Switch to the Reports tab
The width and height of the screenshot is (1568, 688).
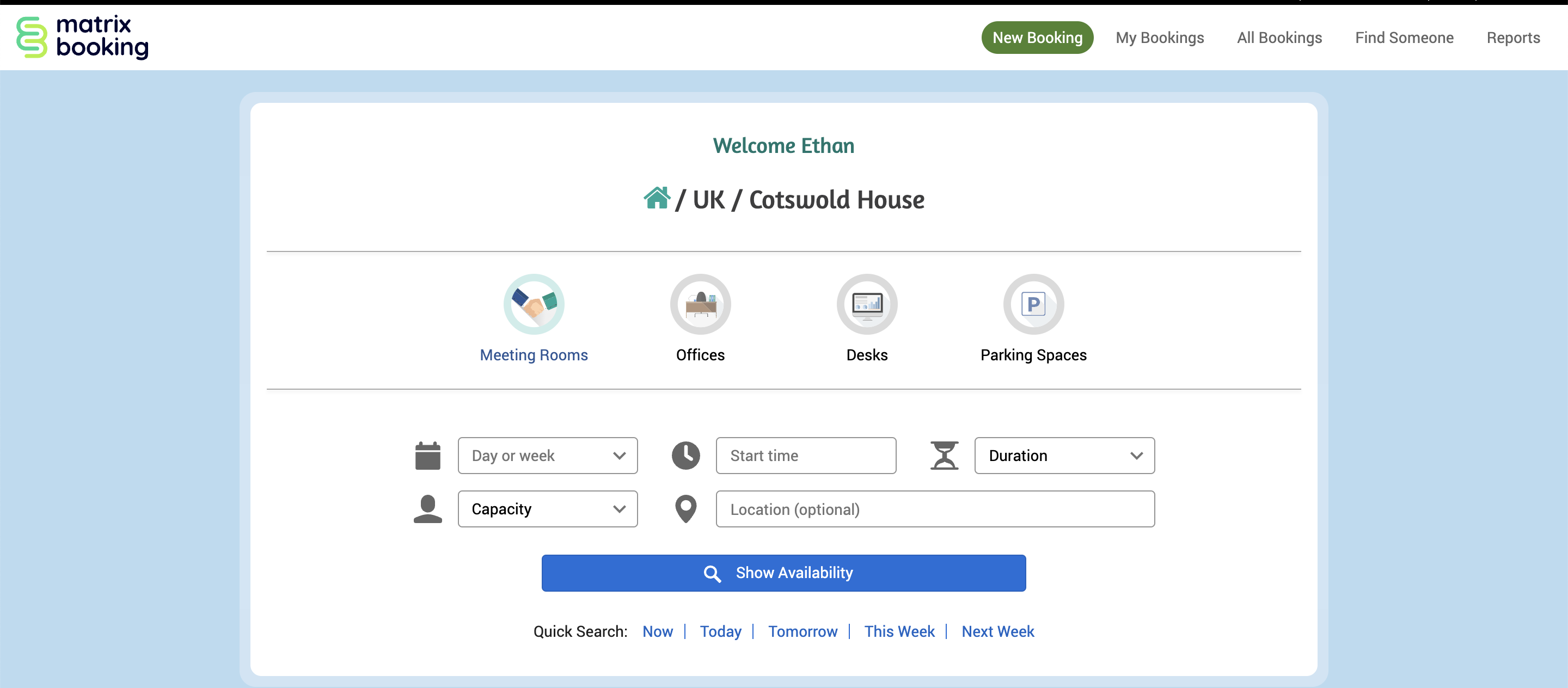1512,38
